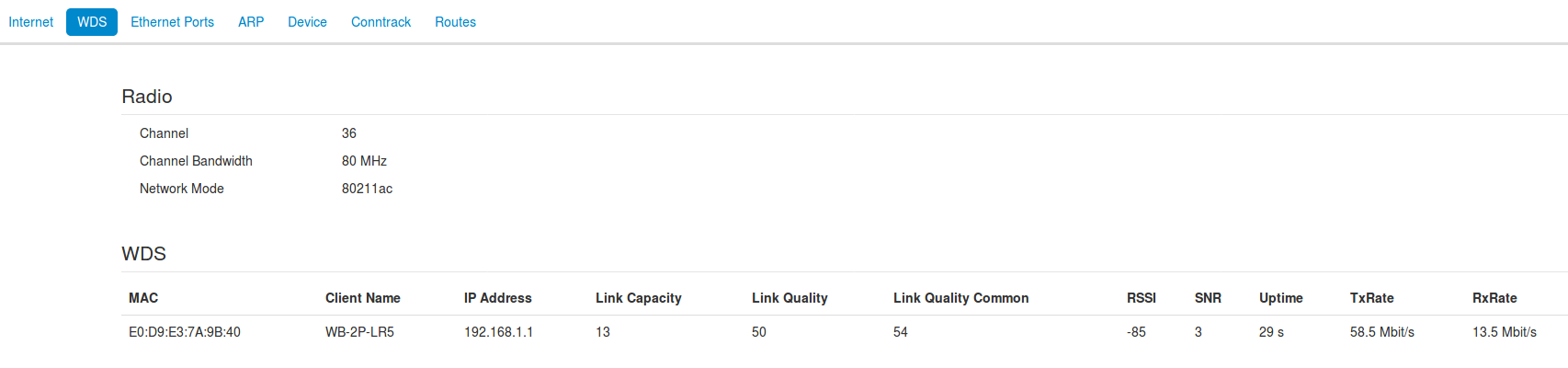1568x368 pixels.
Task: Switch to the Ethernet Ports tab
Action: 172,22
